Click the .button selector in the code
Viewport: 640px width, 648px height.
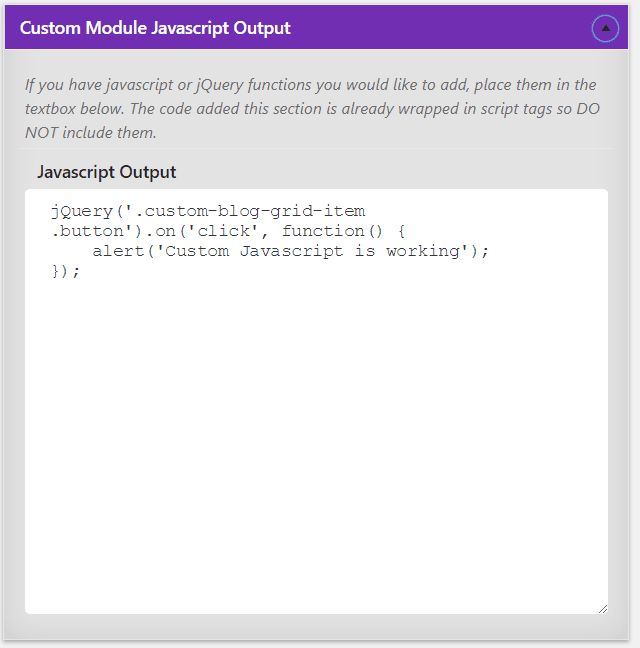(88, 231)
